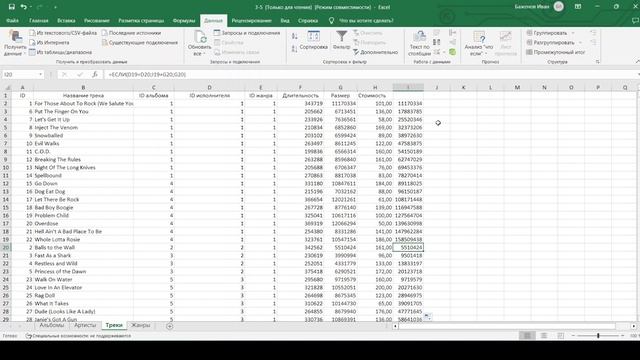Viewport: 640px width, 360px height.
Task: Collapse the ribbon with the chevron
Action: (637, 62)
